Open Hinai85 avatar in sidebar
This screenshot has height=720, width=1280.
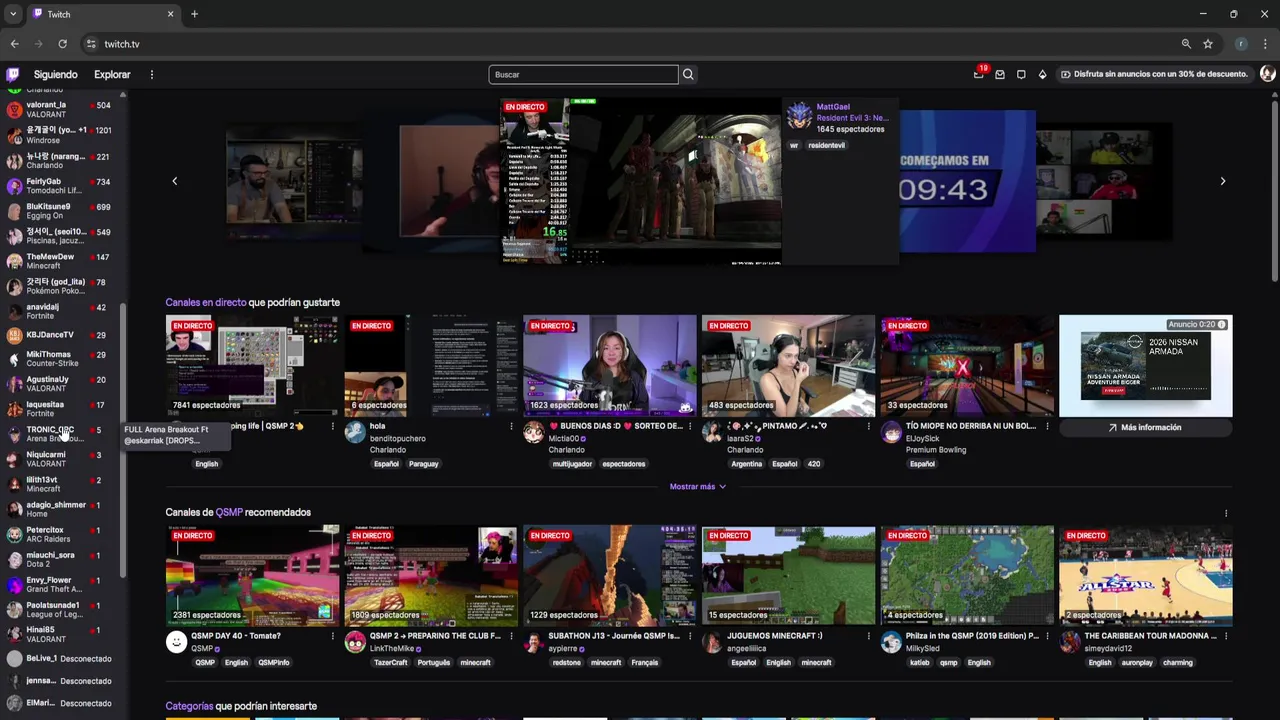click(x=14, y=634)
